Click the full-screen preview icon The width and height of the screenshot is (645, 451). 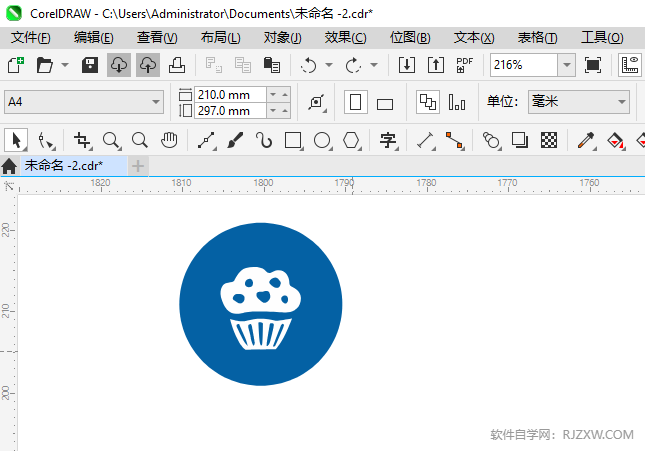coord(592,65)
